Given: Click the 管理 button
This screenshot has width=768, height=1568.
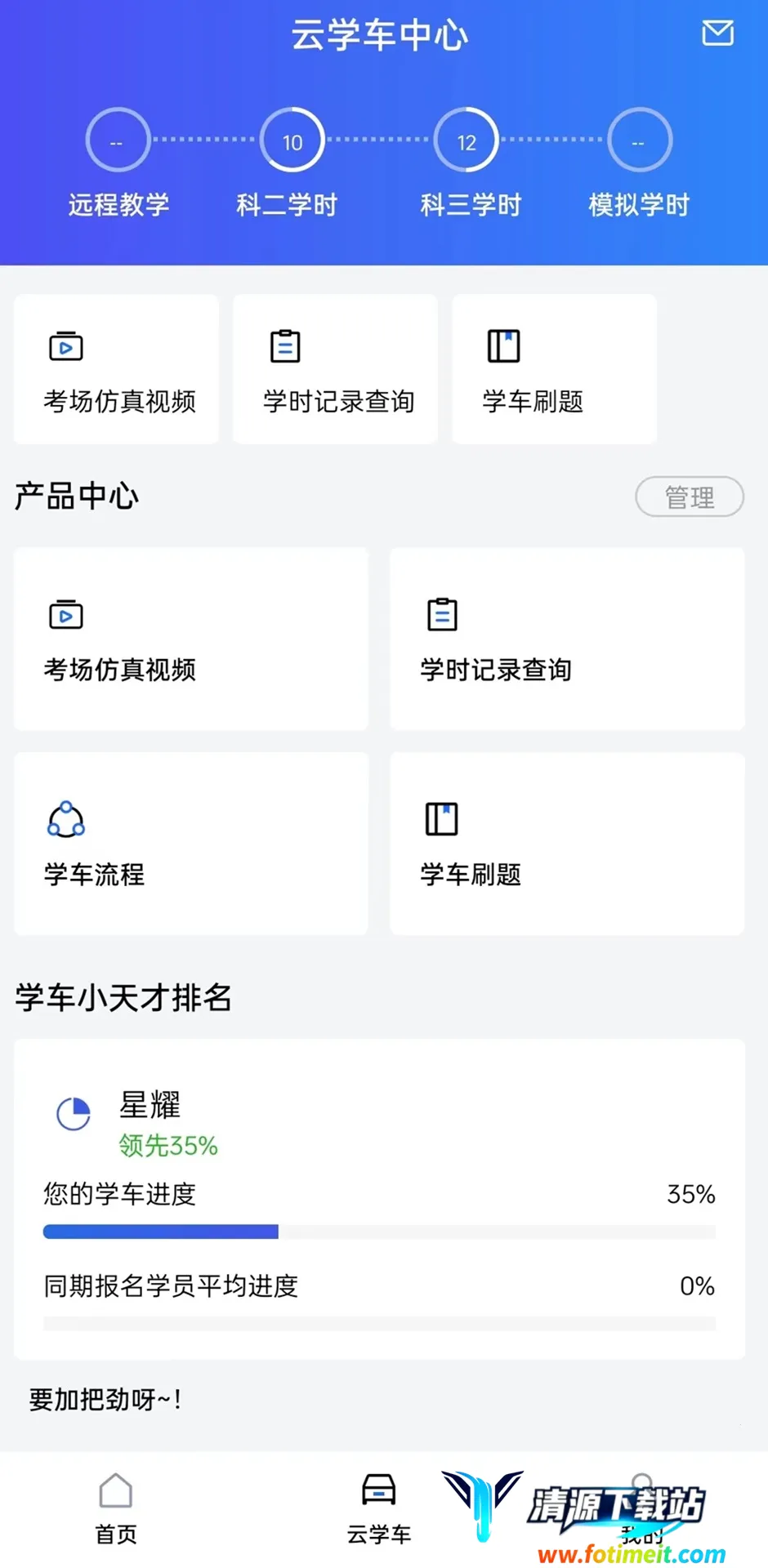Looking at the screenshot, I should pos(689,497).
